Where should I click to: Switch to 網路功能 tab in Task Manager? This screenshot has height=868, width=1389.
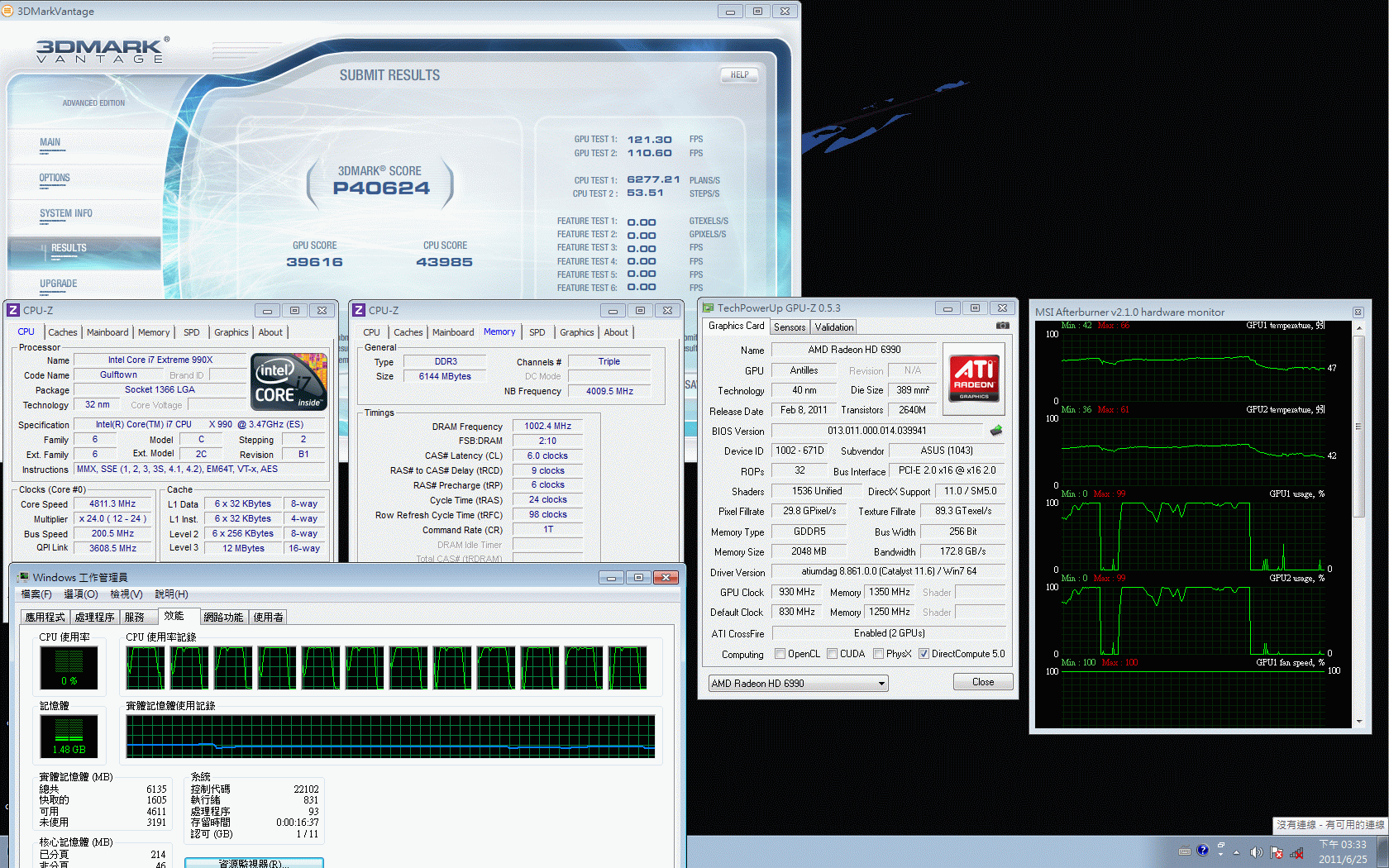tap(223, 618)
